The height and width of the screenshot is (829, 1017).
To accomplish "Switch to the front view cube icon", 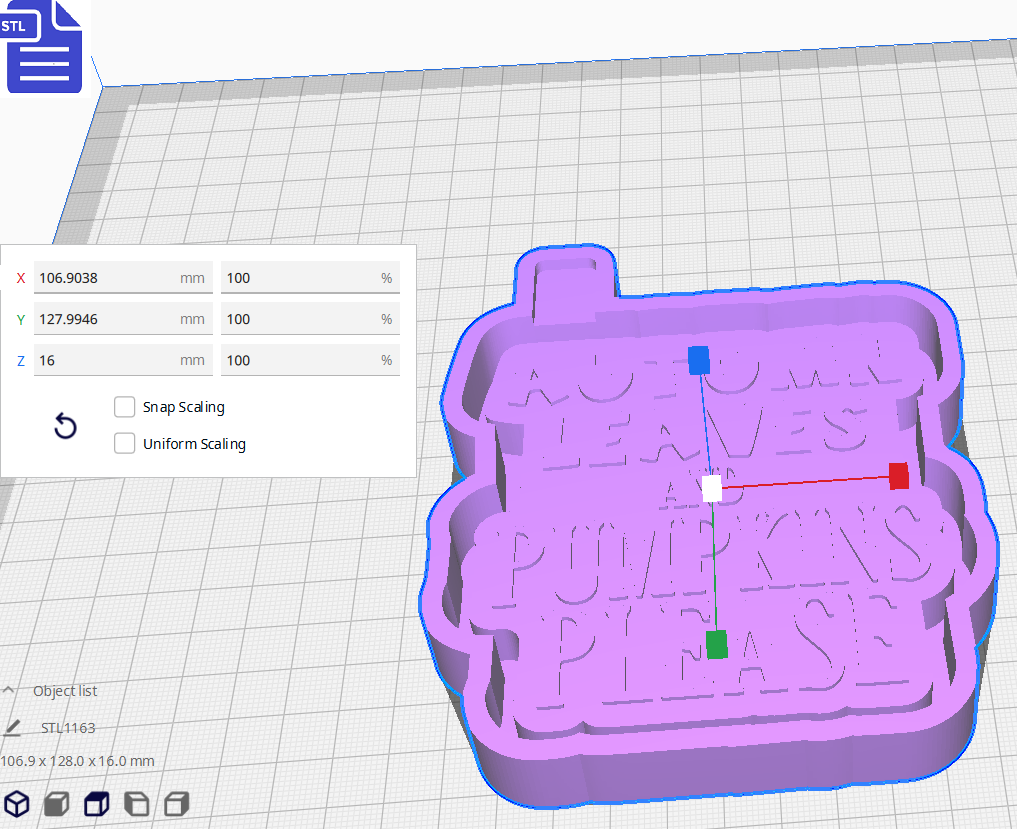I will 56,804.
